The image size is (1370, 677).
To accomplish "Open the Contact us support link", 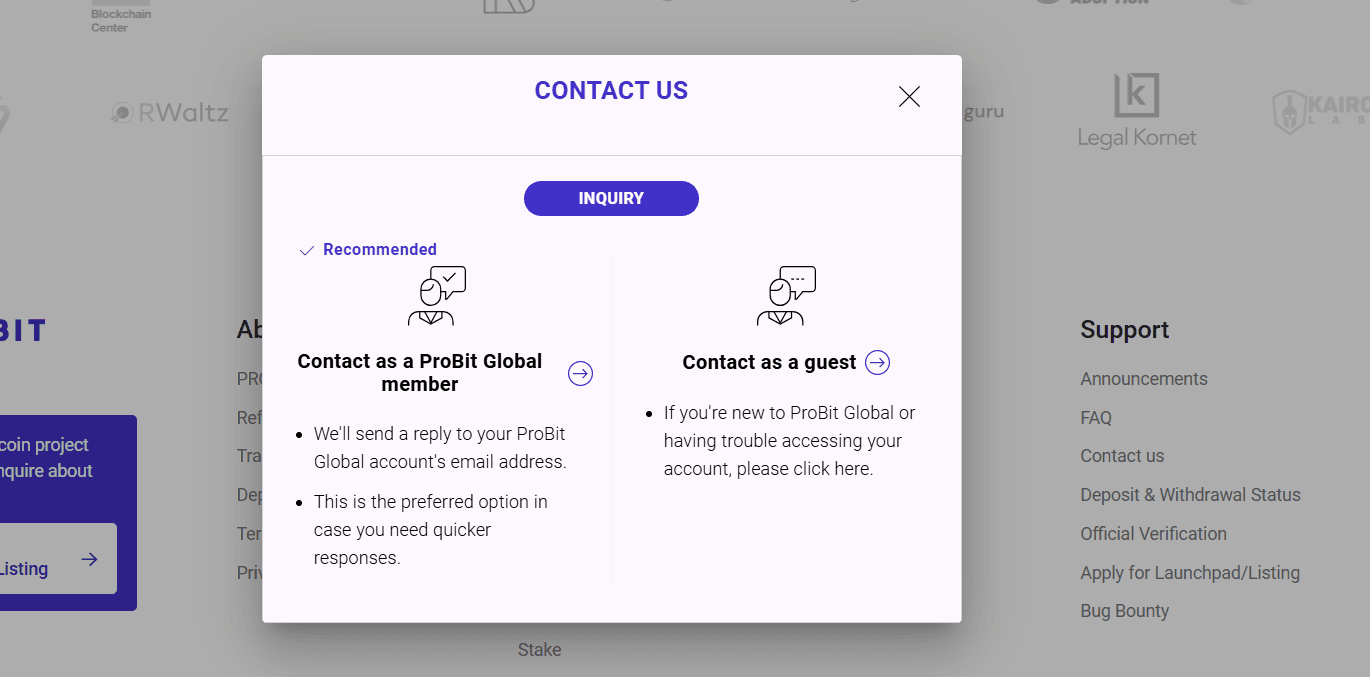I will click(x=1121, y=455).
